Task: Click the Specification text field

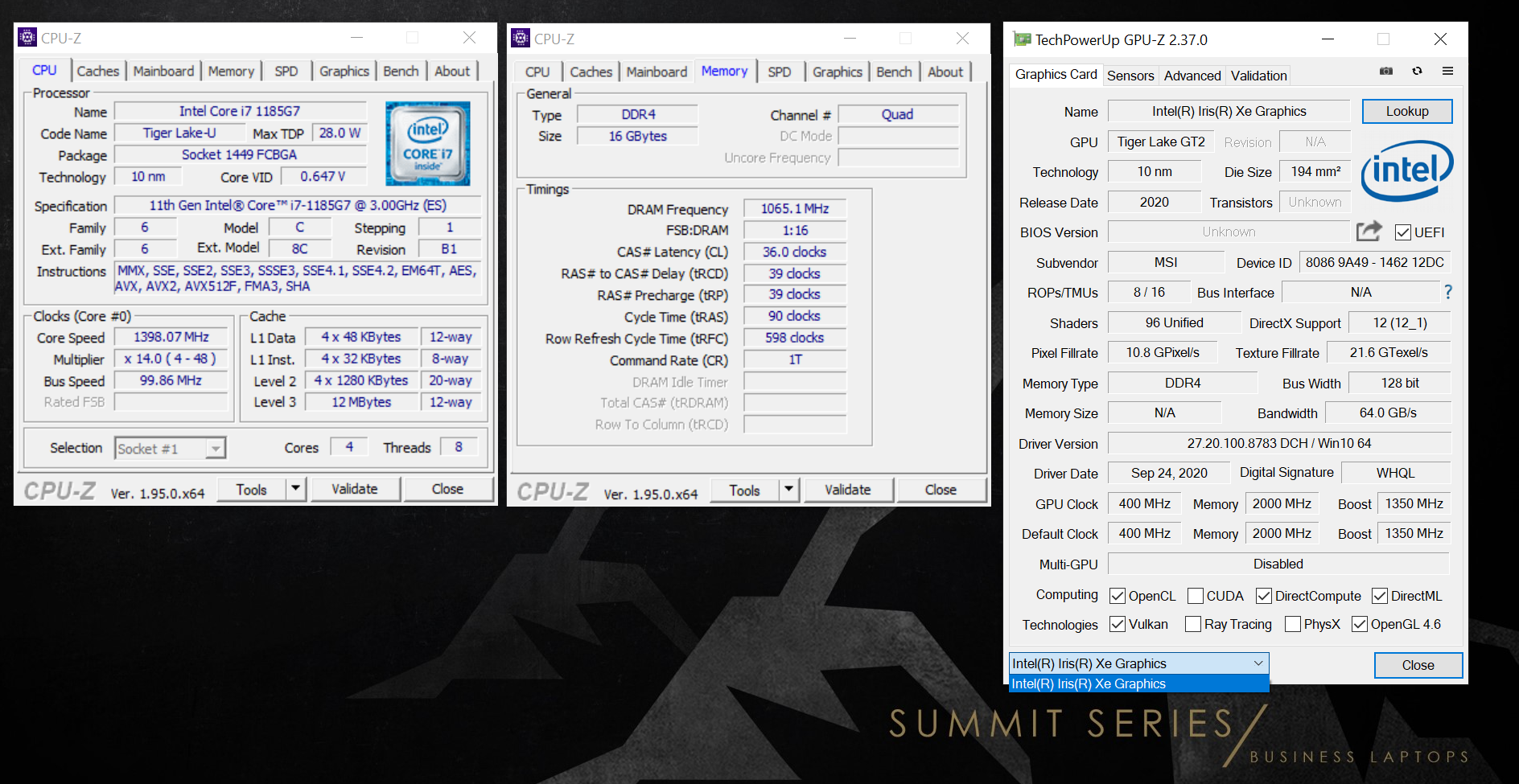Action: pos(298,205)
